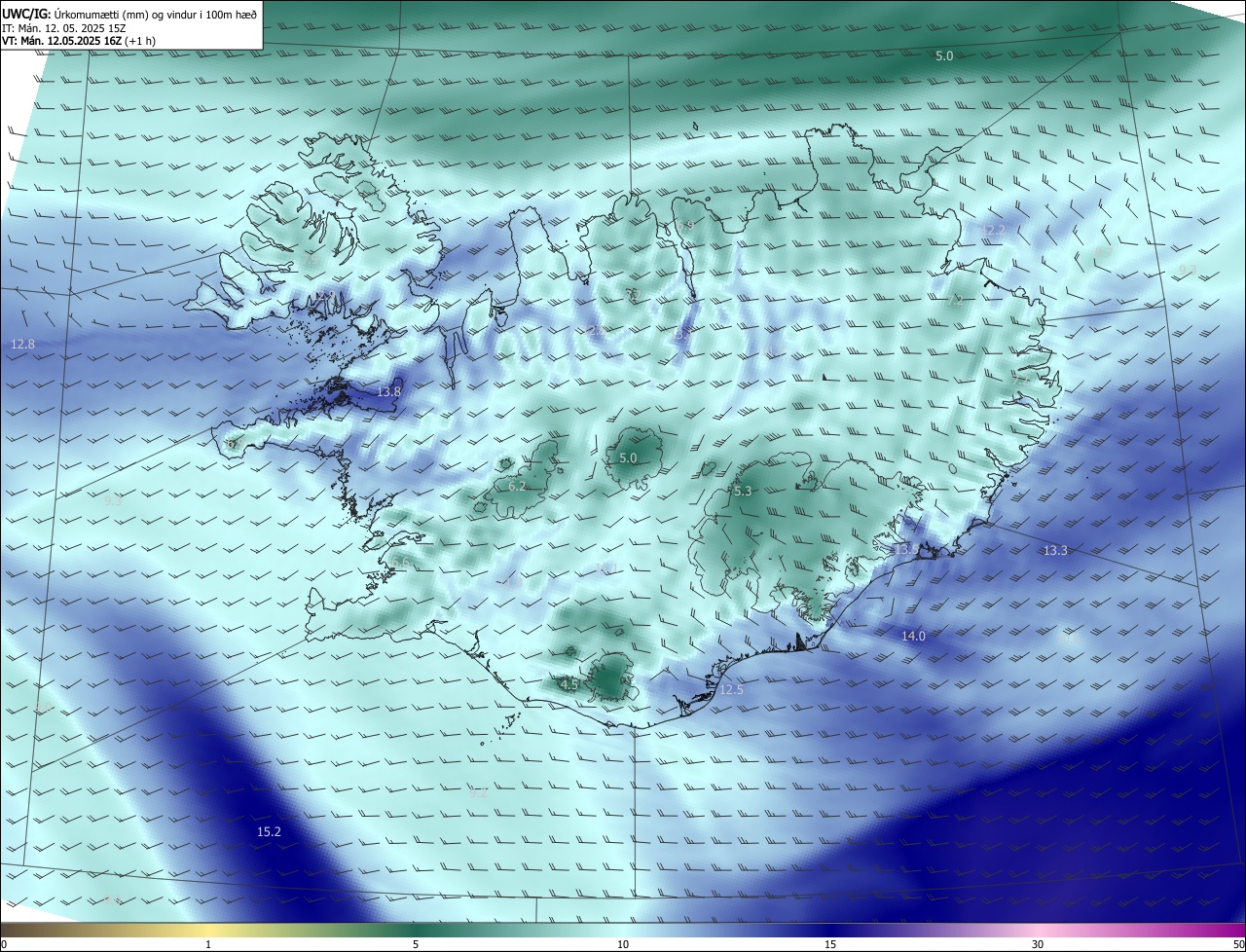Click the title text 'Úrkomumætti (mm) og vindur'
Viewport: 1246px width, 952px height.
pos(124,15)
